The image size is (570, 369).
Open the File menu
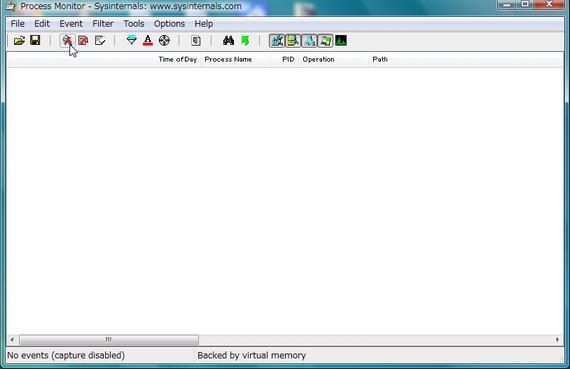(17, 24)
